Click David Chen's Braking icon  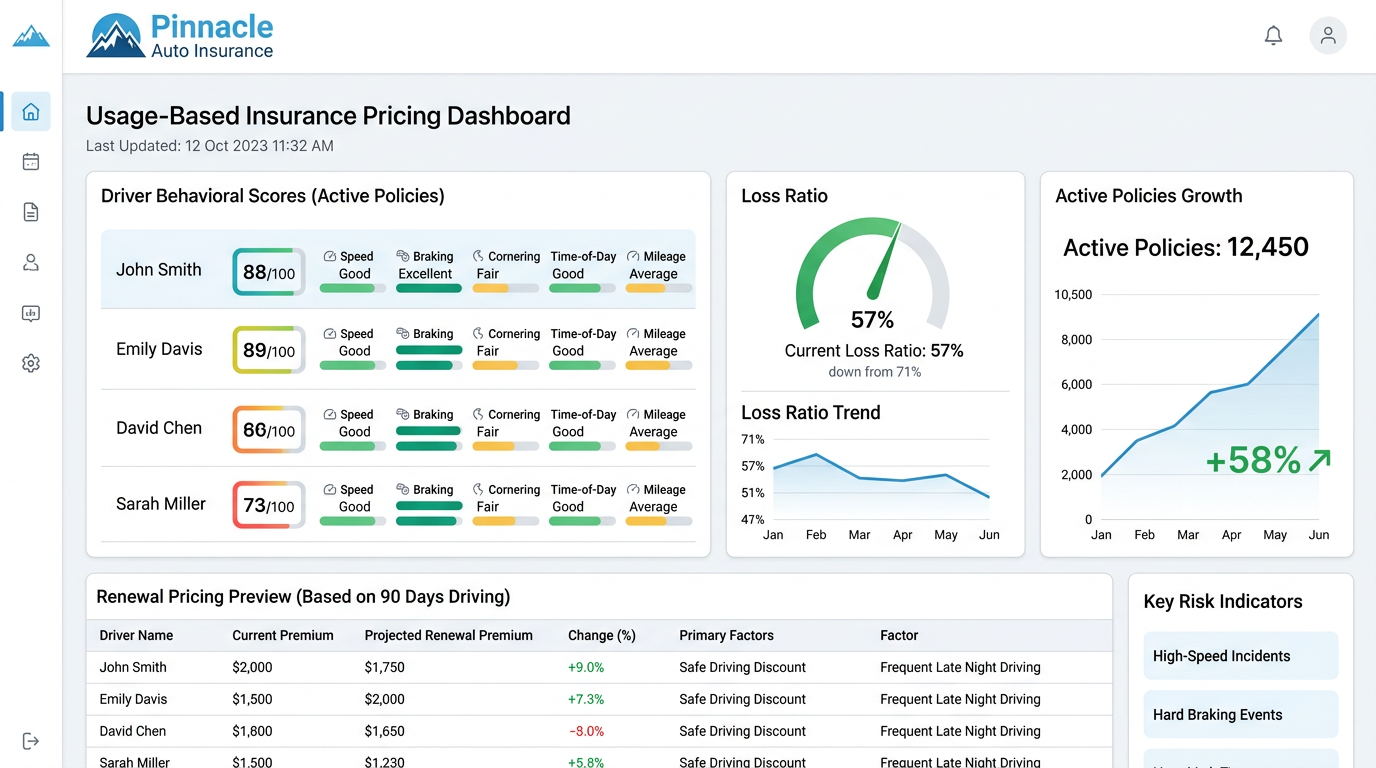[x=403, y=415]
